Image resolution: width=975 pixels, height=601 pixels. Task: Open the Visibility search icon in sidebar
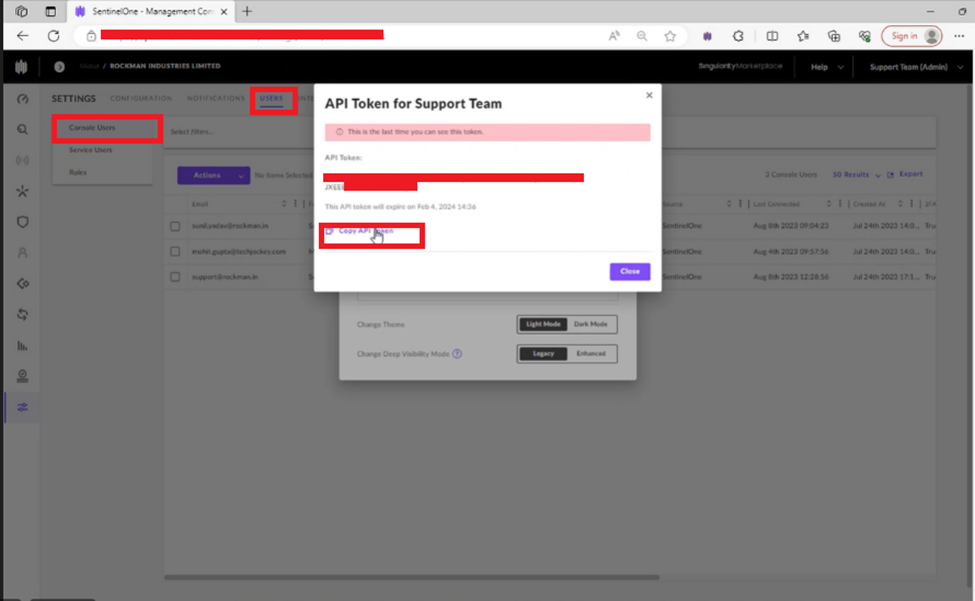pos(22,130)
